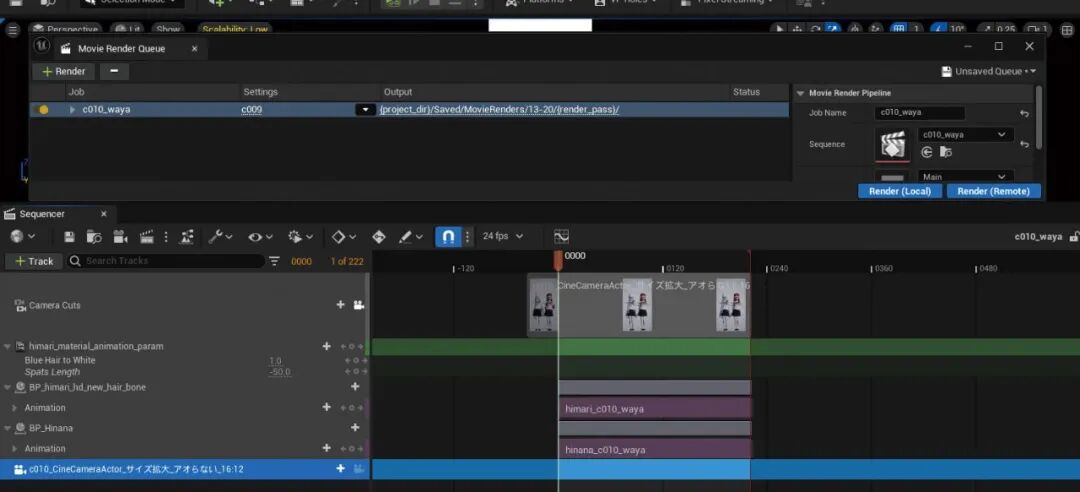
Task: Open the pencil edit options dropdown
Action: click(411, 237)
